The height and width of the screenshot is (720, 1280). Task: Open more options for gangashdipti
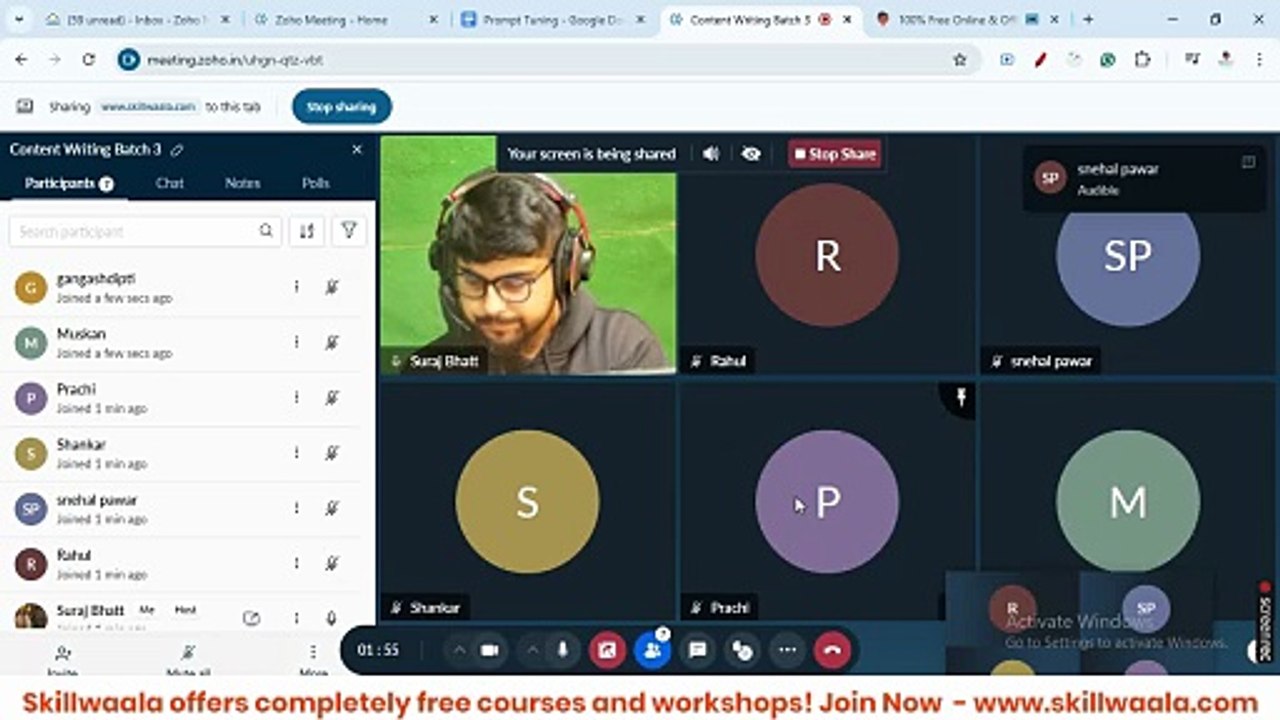coord(296,287)
